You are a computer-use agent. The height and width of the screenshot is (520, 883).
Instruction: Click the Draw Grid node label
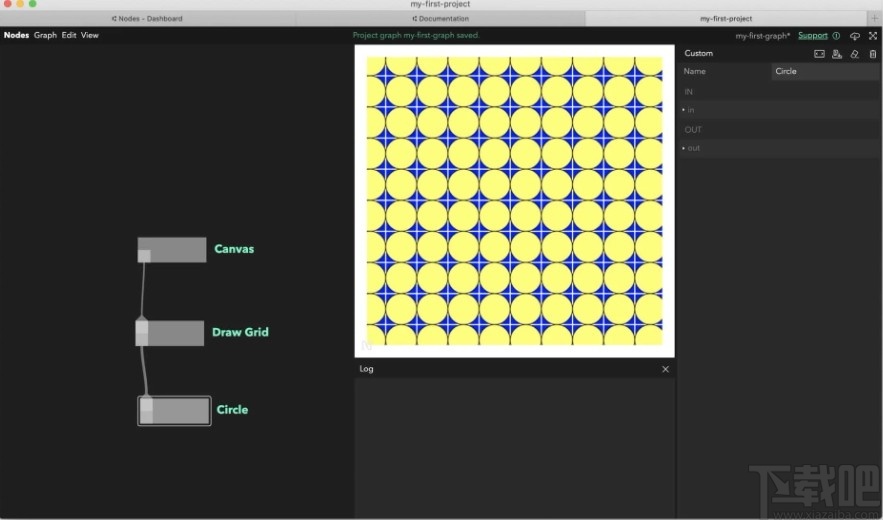tap(240, 332)
